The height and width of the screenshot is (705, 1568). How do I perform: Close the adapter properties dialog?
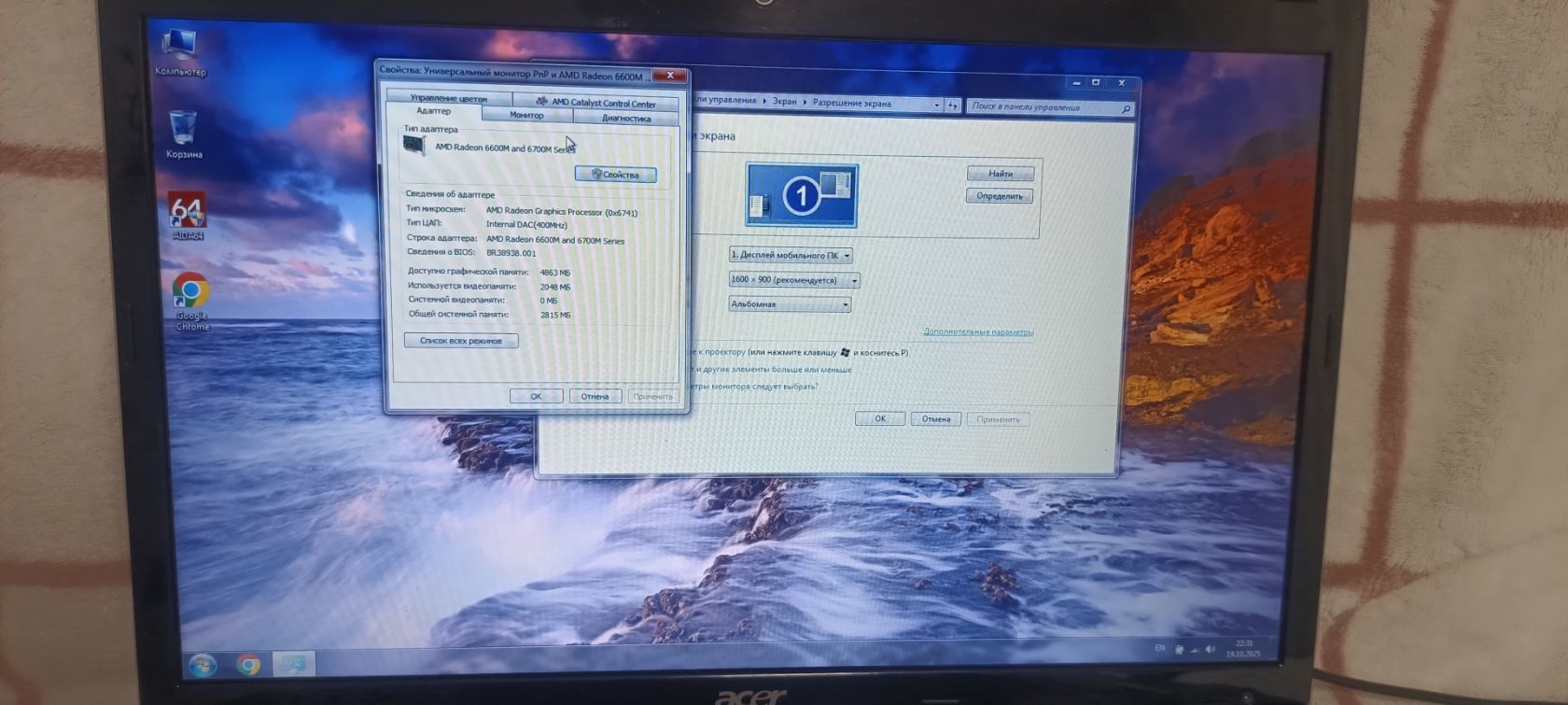[x=669, y=76]
